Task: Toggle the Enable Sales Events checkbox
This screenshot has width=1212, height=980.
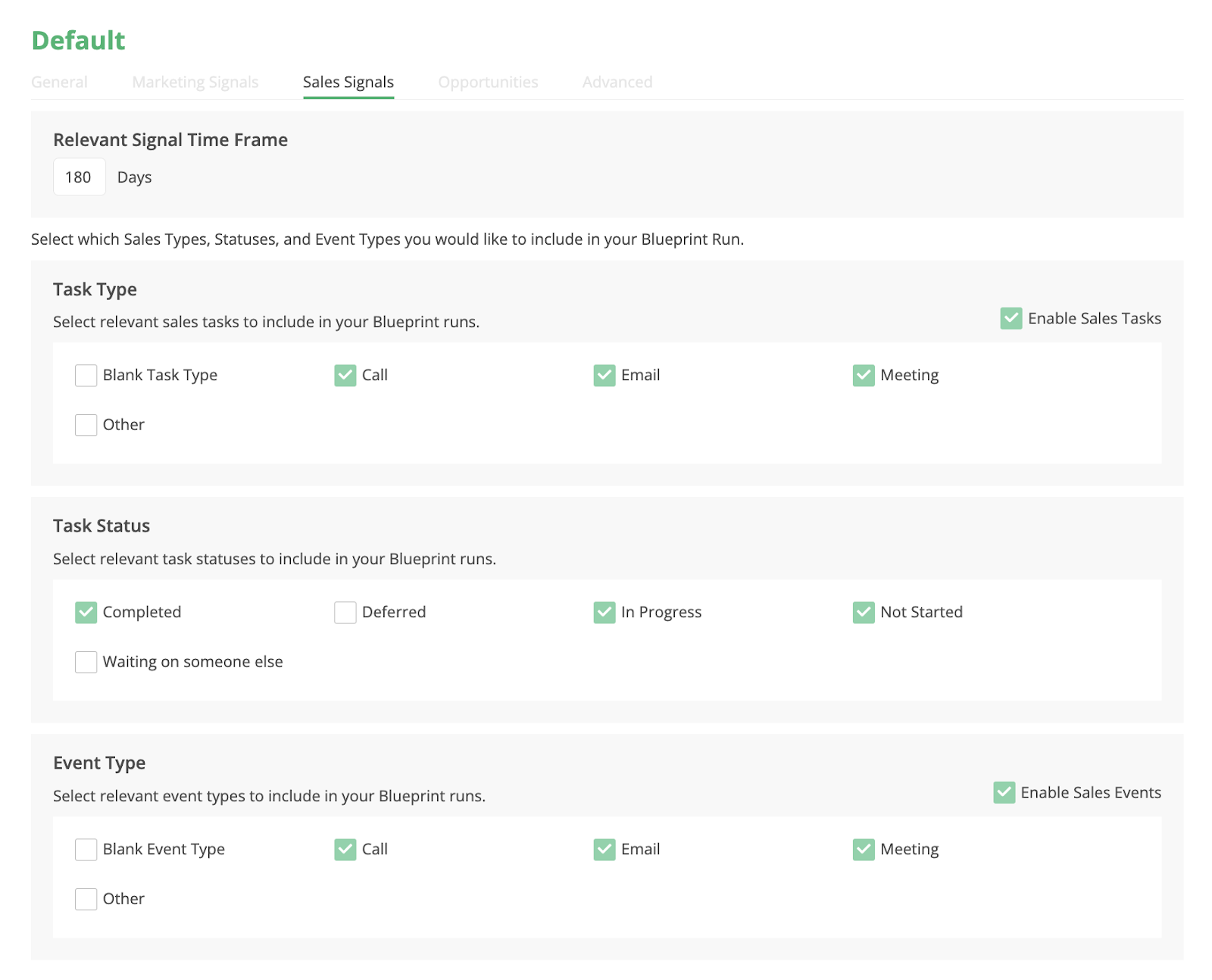Action: 1004,793
